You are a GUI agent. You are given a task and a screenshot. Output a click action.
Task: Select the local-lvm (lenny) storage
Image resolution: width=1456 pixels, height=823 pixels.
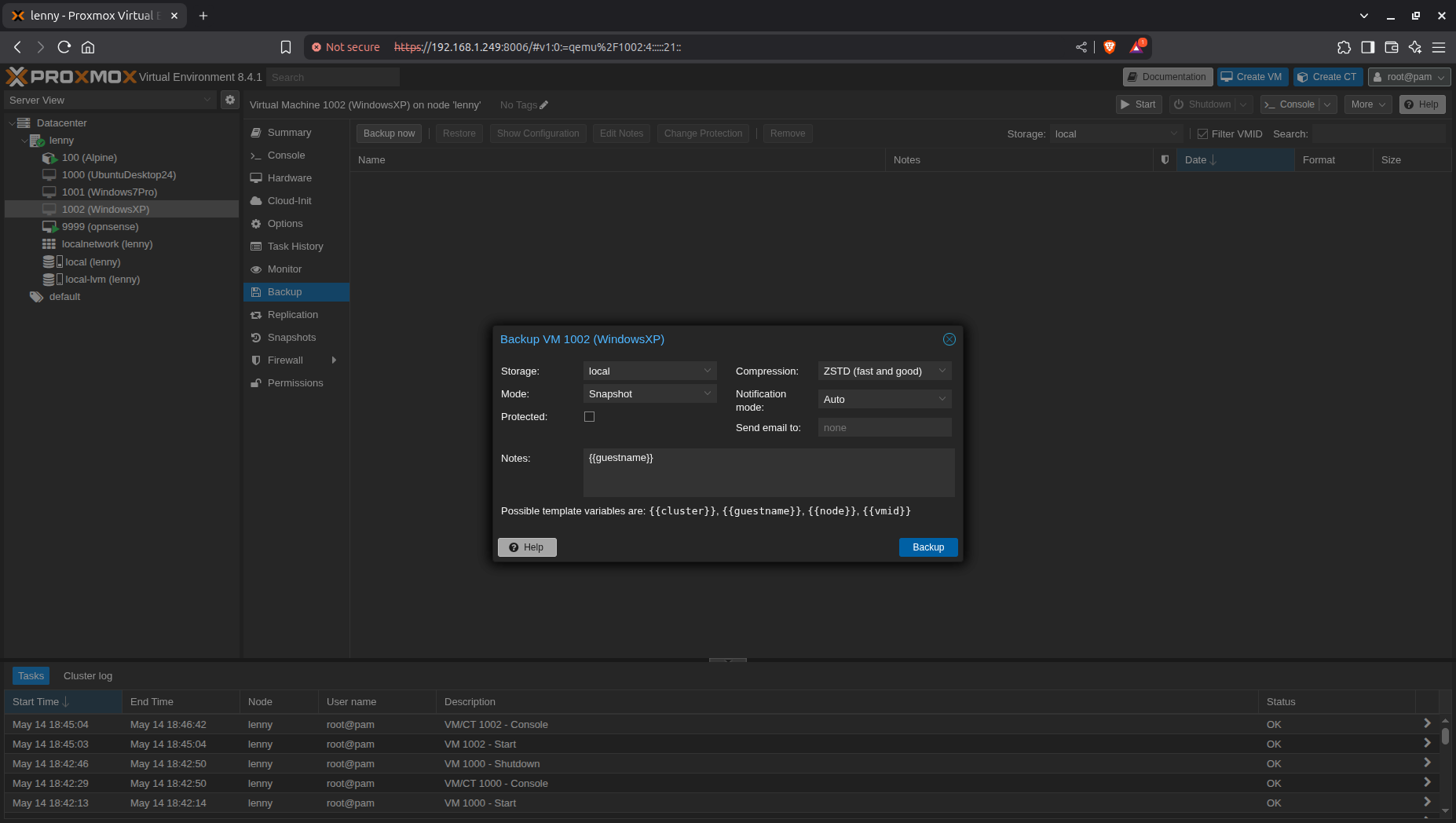coord(102,280)
